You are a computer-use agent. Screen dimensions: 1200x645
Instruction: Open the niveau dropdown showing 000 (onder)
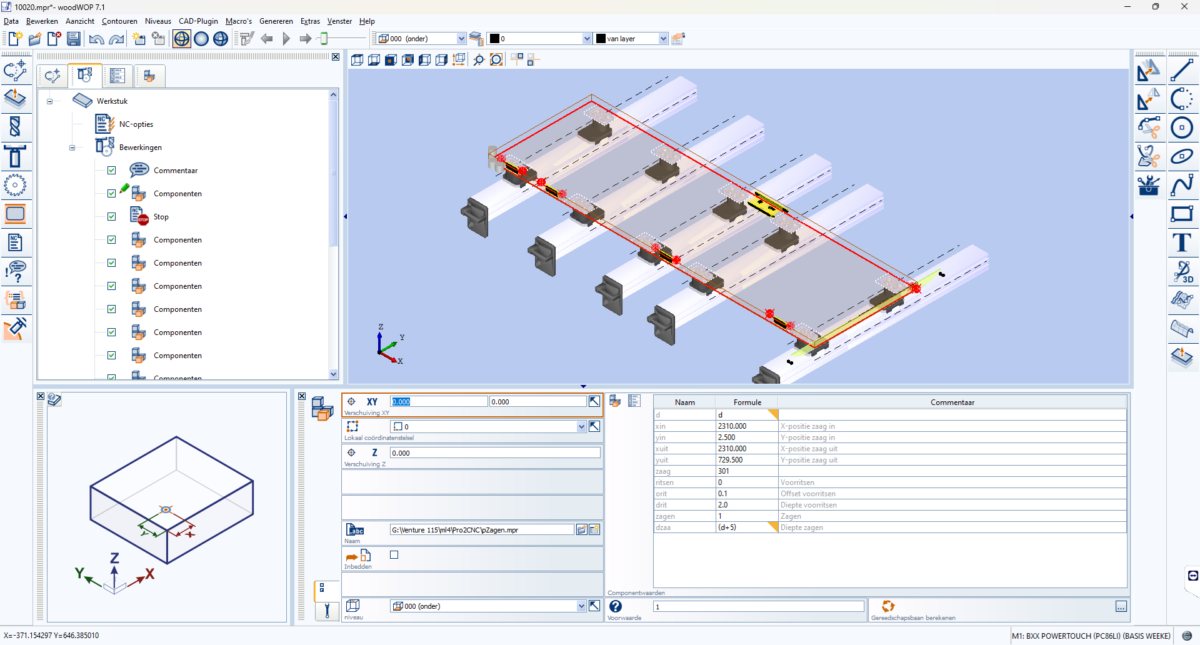pos(583,605)
